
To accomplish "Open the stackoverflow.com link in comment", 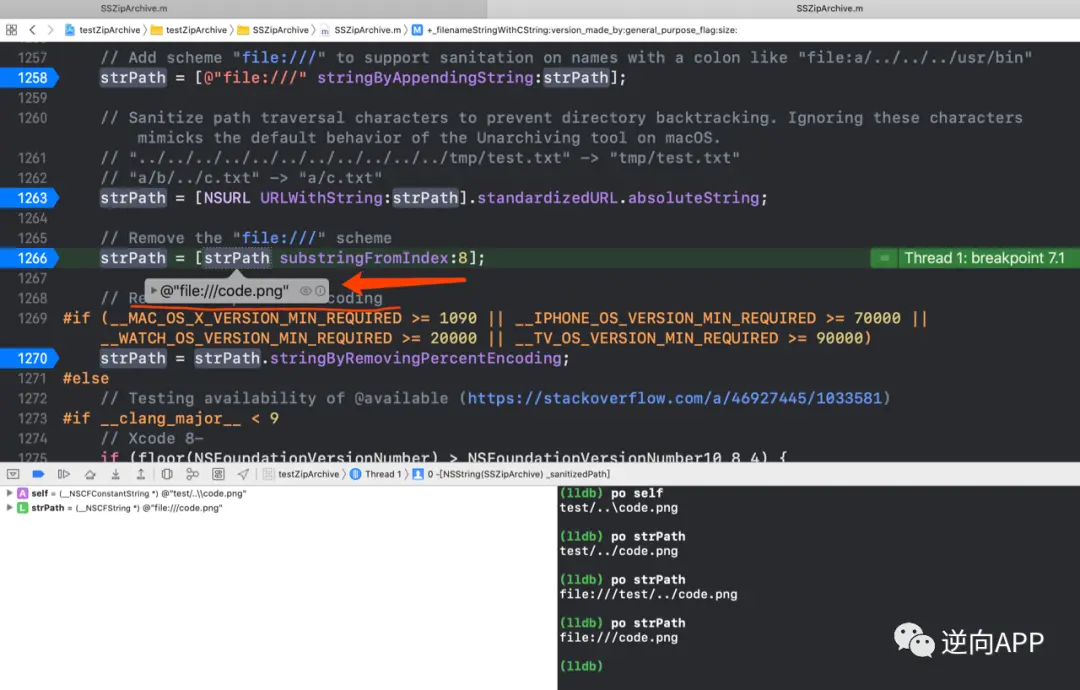I will [x=674, y=398].
